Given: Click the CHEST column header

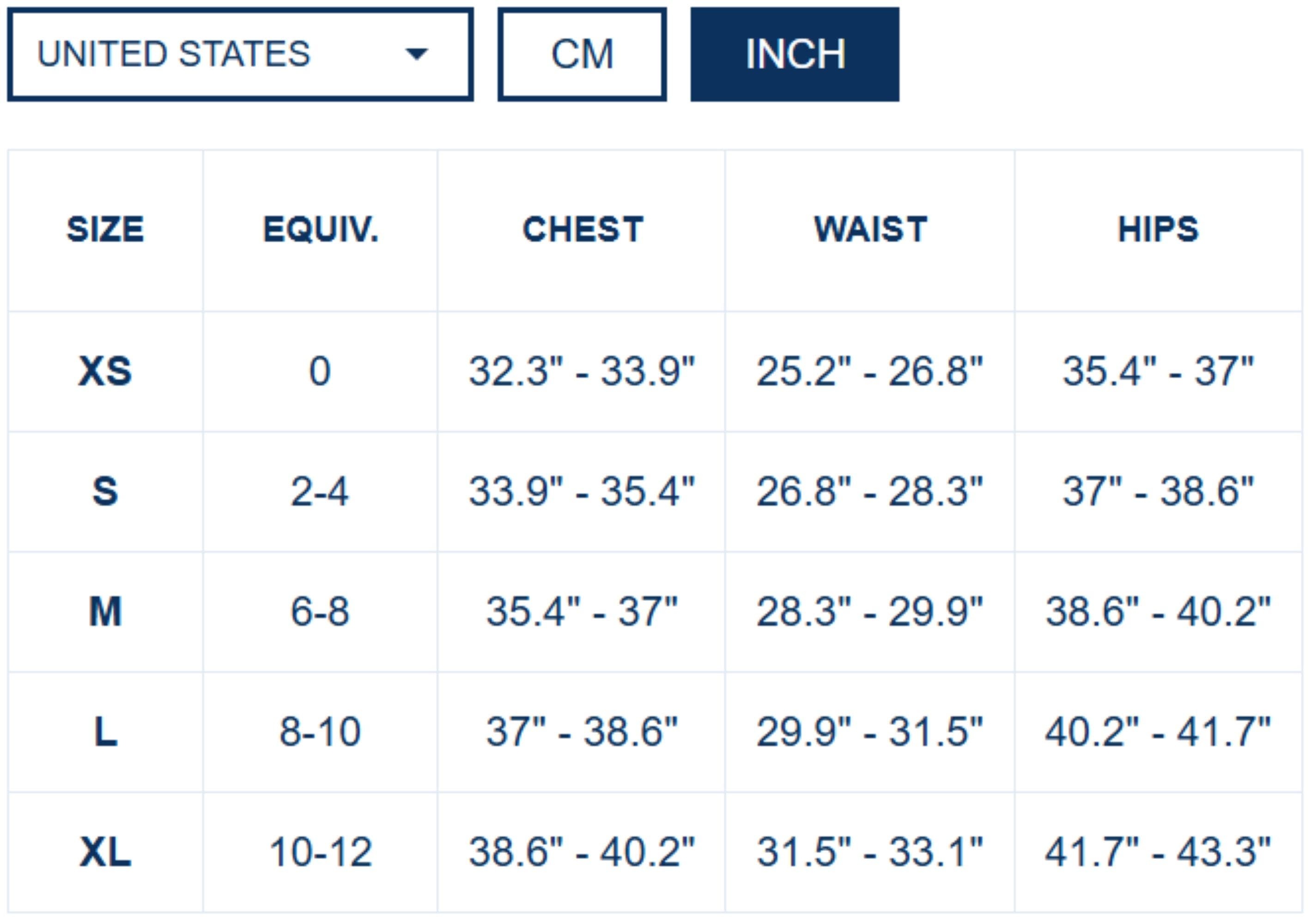Looking at the screenshot, I should tap(582, 230).
